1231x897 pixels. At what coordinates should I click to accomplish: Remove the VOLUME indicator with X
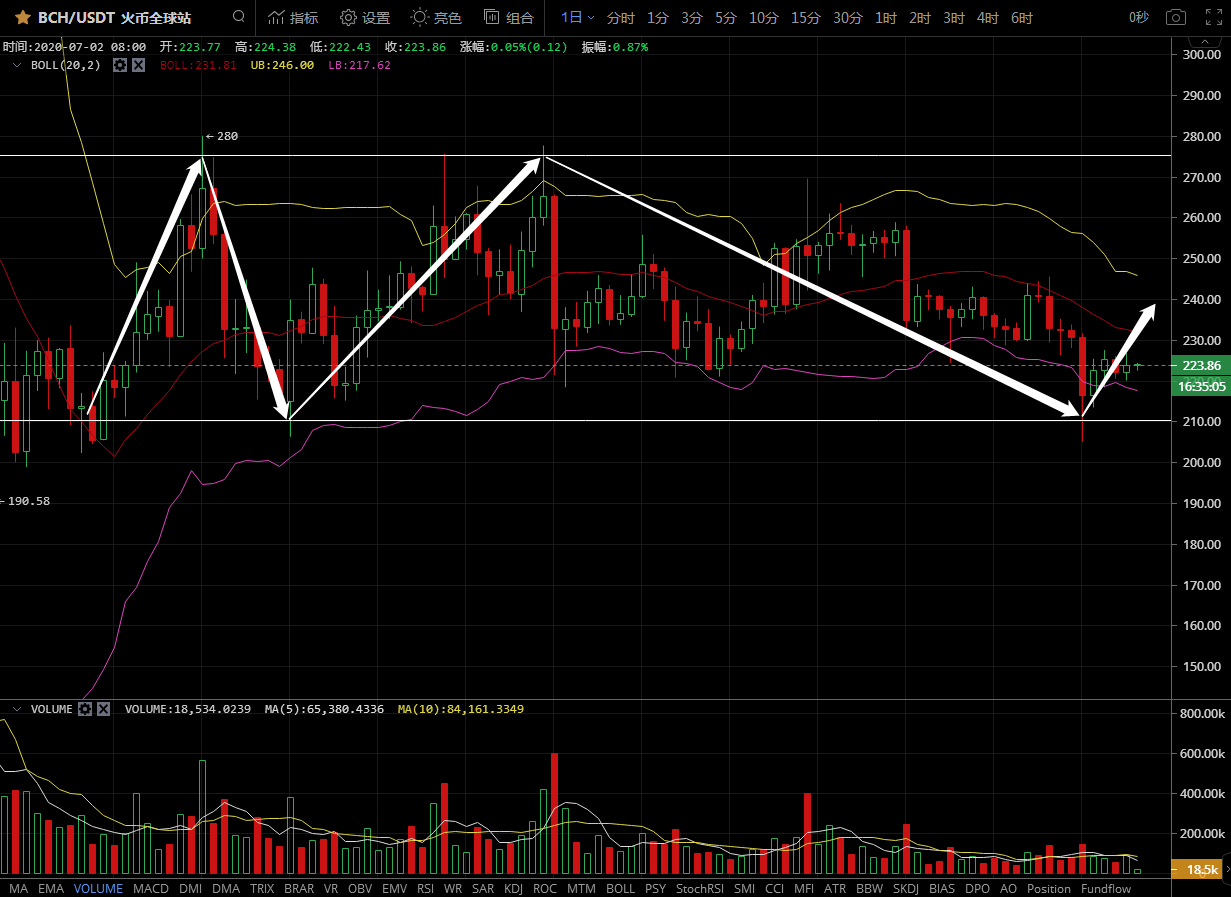104,709
